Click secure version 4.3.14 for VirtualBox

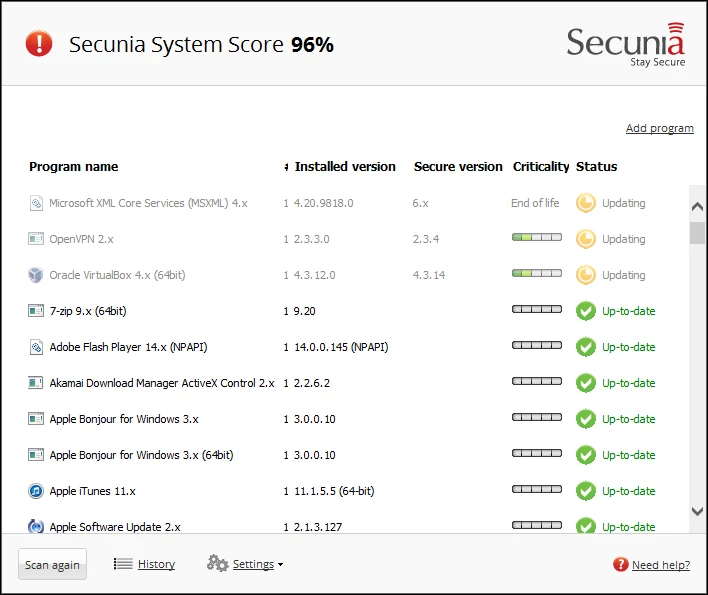429,275
